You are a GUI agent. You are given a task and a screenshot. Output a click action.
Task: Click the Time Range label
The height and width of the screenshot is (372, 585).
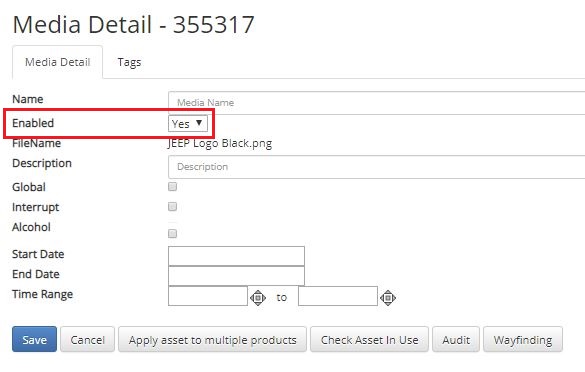pyautogui.click(x=42, y=294)
